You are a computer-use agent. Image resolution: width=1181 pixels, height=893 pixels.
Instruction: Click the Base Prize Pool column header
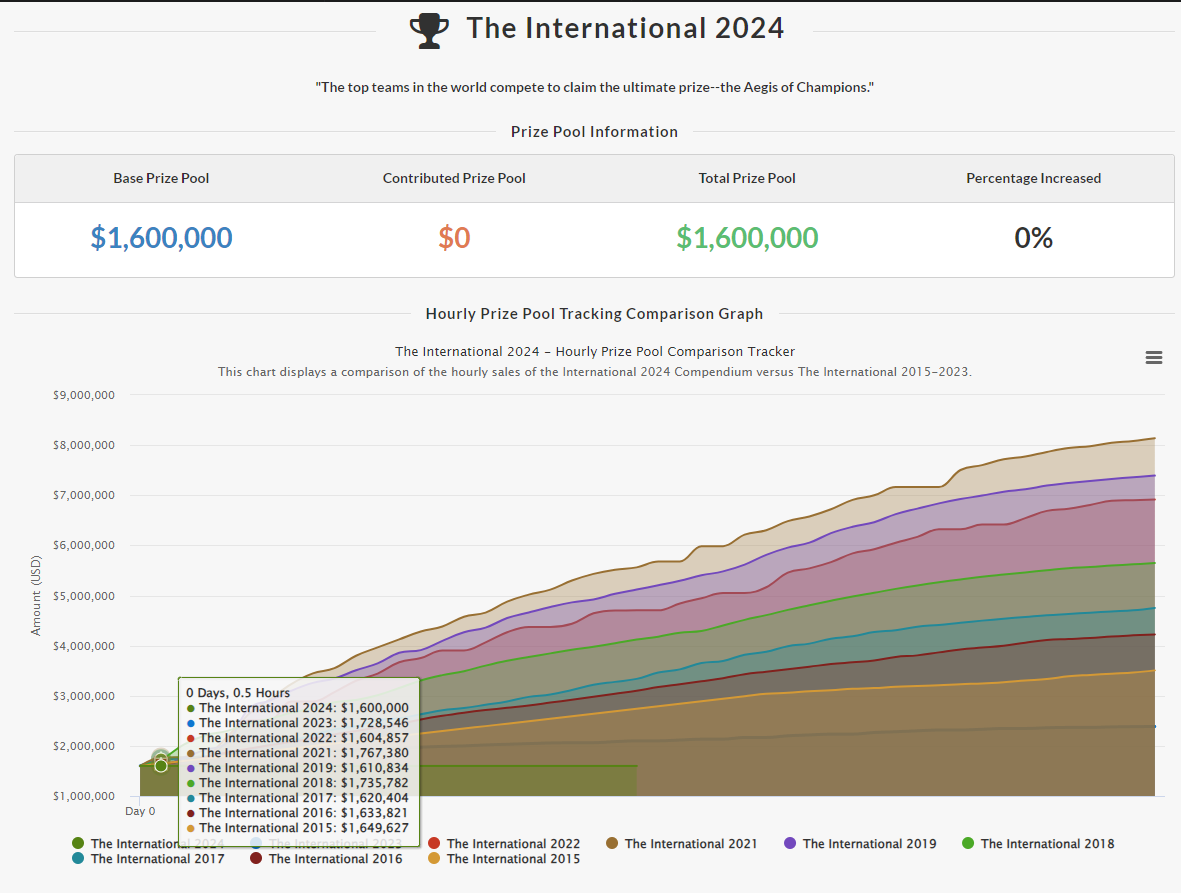161,178
